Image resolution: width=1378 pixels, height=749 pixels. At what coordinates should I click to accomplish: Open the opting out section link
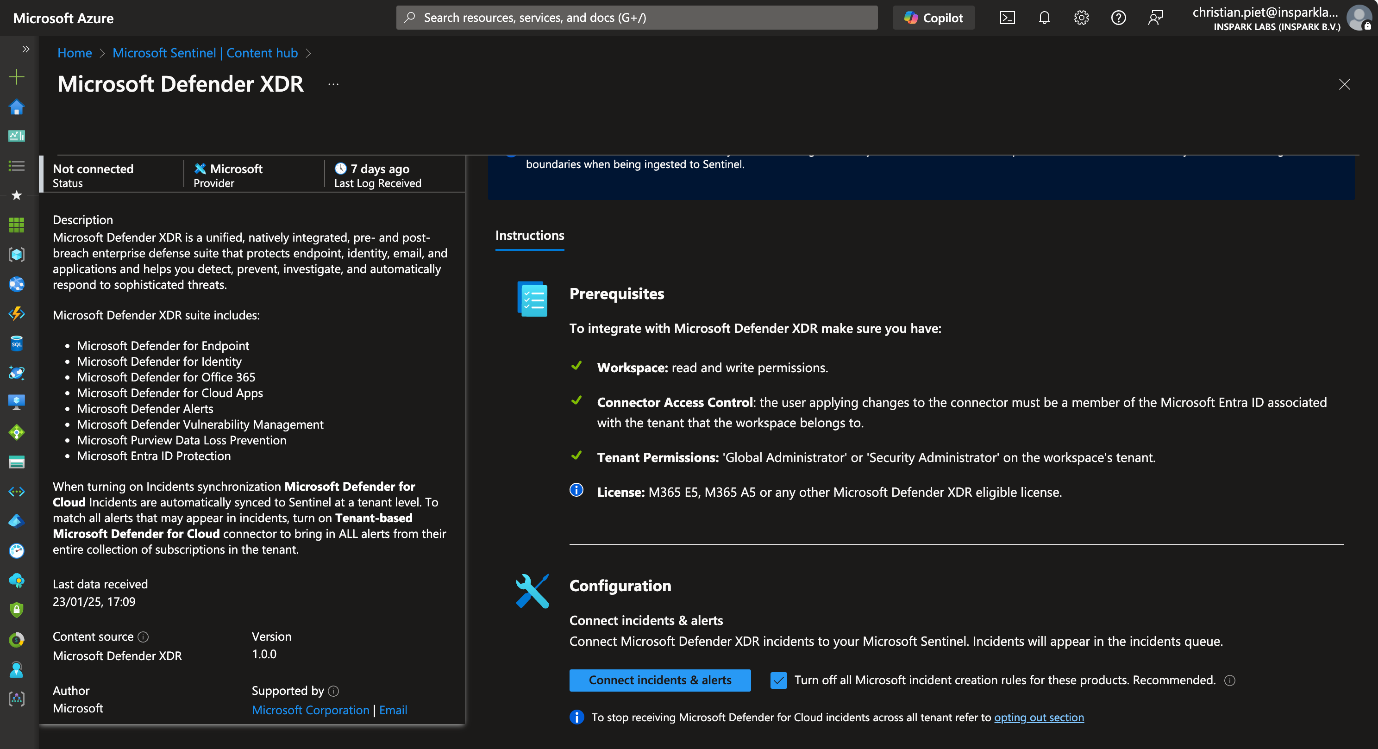click(x=1039, y=717)
